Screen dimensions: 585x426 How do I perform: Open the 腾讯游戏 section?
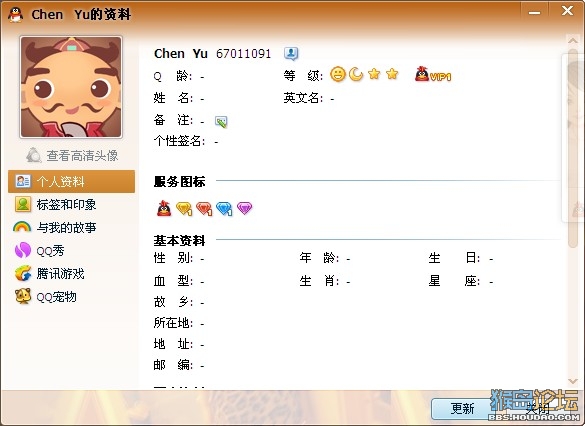coord(50,273)
